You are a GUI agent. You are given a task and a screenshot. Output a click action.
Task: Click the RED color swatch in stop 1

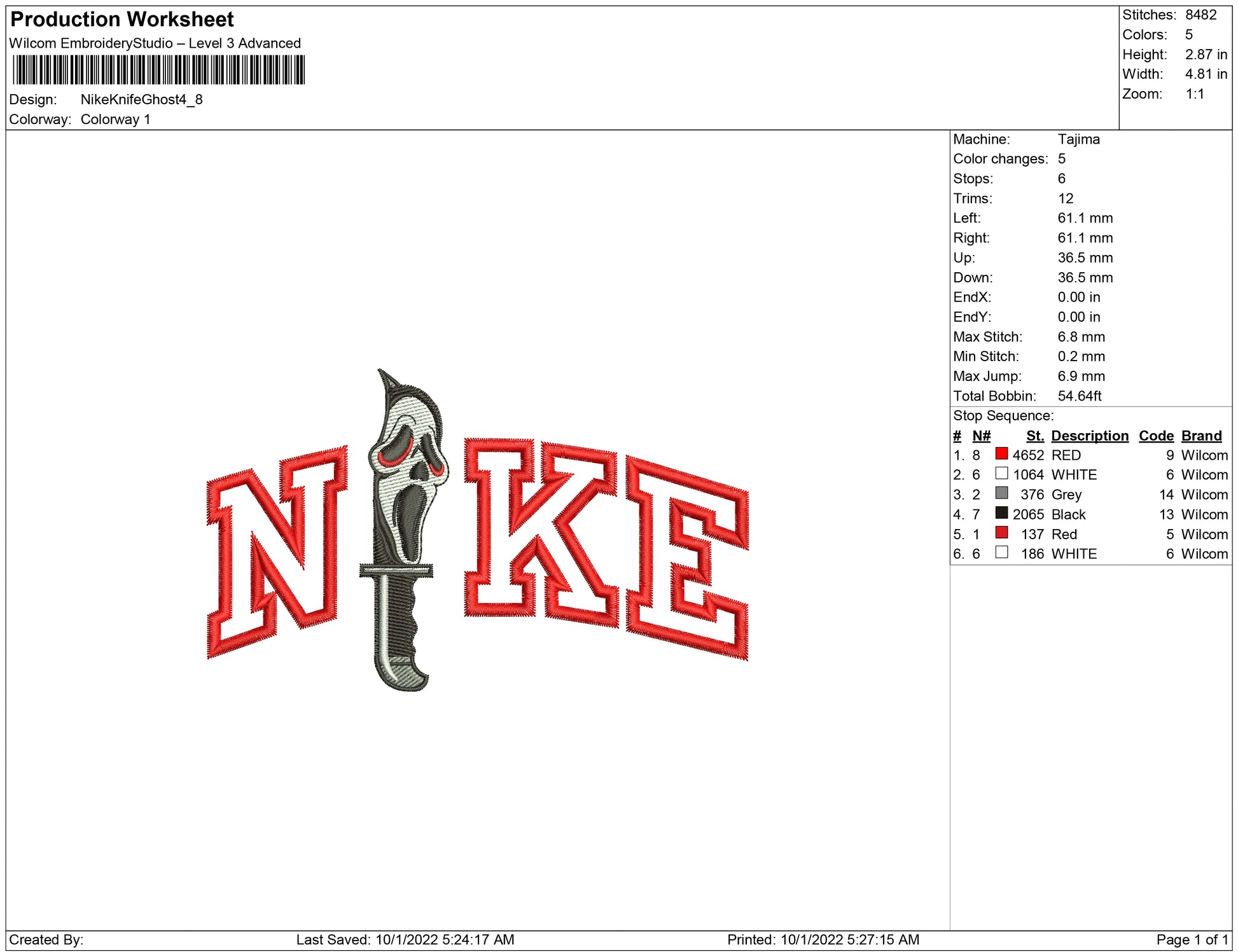point(1001,454)
